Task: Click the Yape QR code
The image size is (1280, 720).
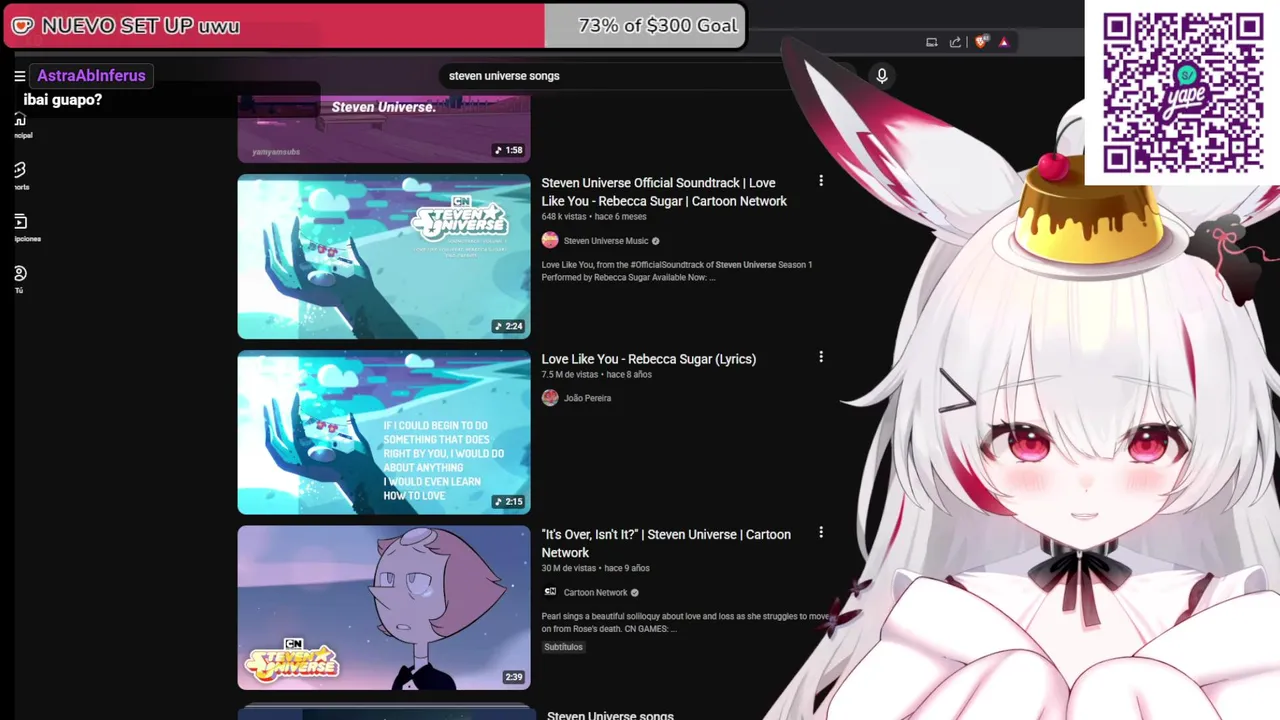Action: [x=1182, y=92]
